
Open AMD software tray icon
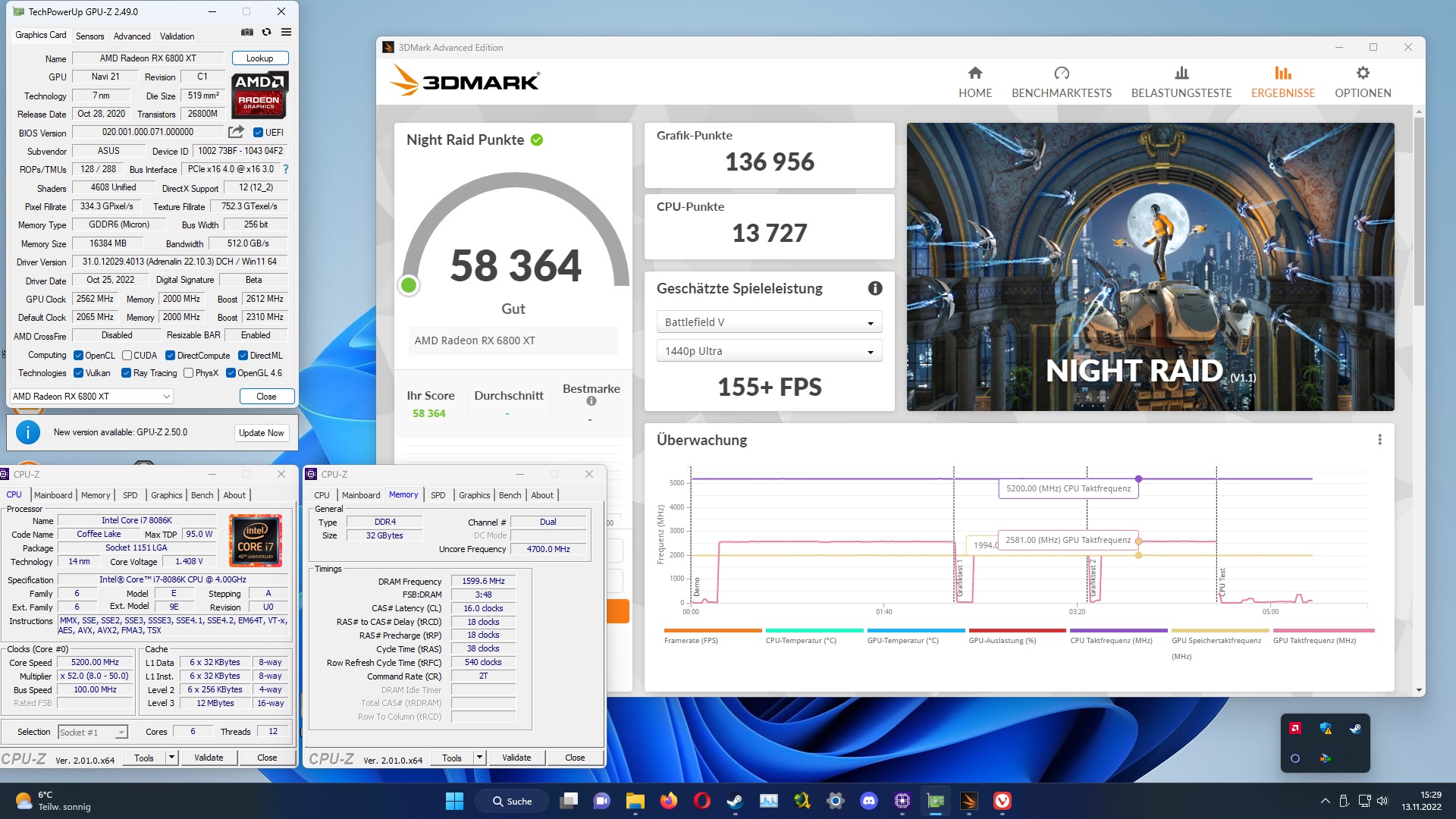pos(1295,728)
